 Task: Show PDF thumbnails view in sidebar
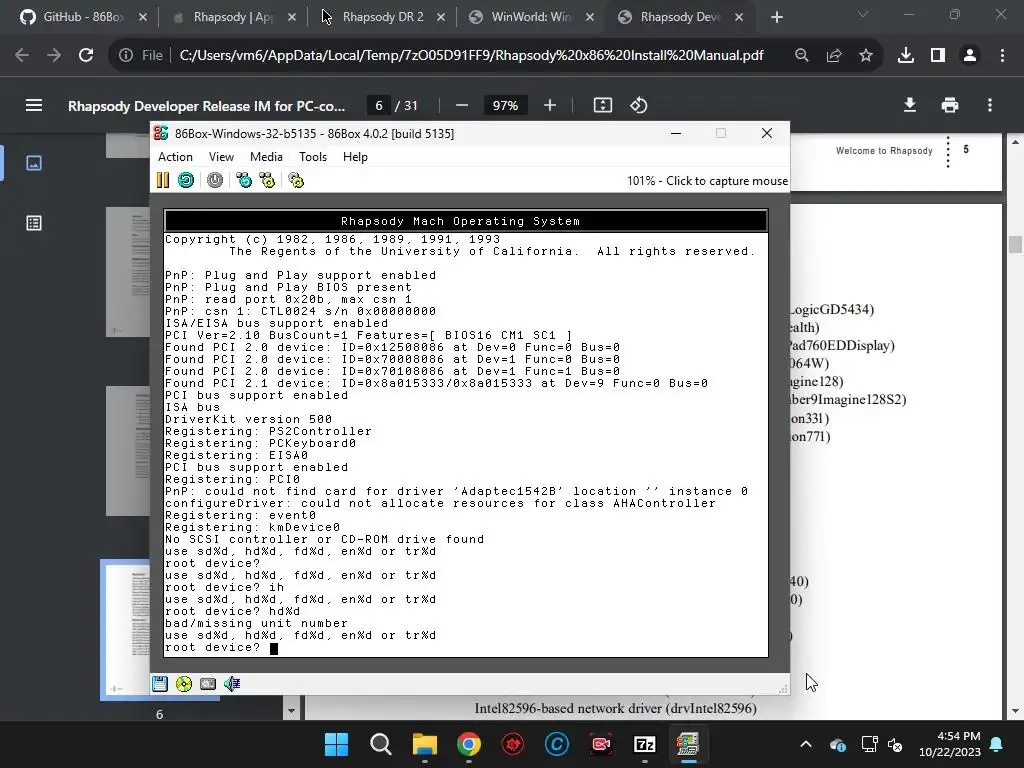[34, 163]
